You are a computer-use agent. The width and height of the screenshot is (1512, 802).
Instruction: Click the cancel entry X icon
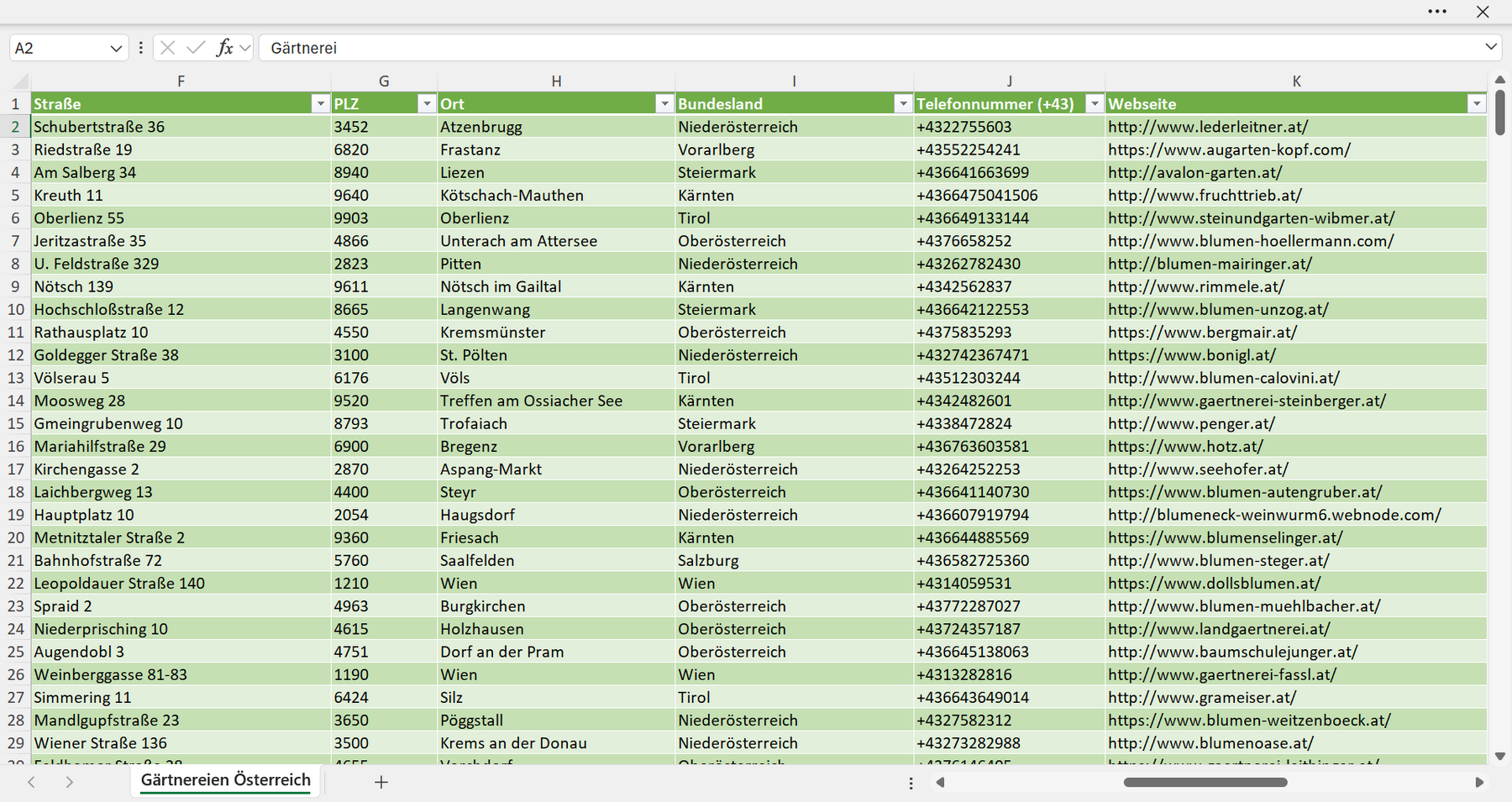point(168,48)
